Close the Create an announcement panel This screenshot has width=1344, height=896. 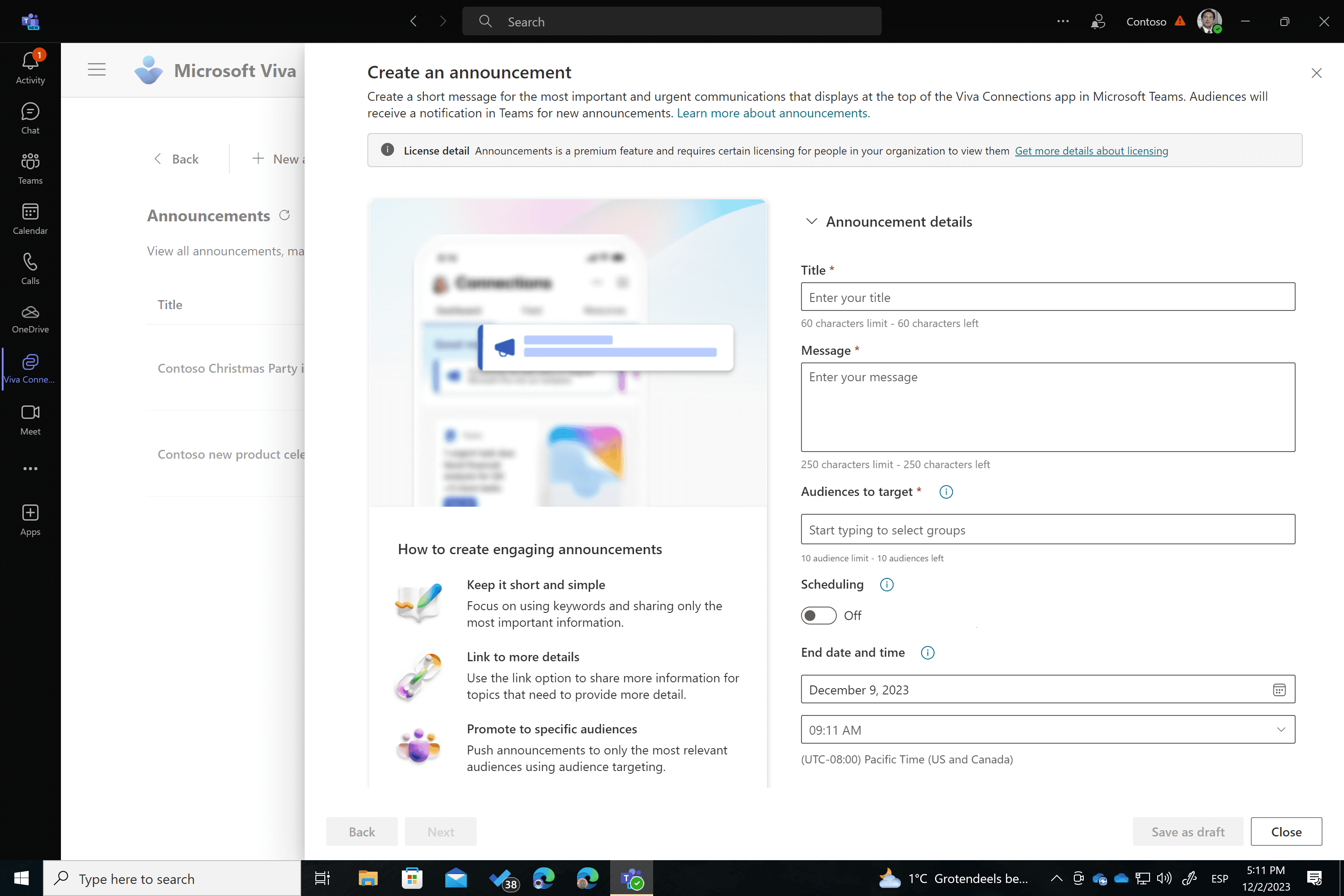pos(1316,73)
